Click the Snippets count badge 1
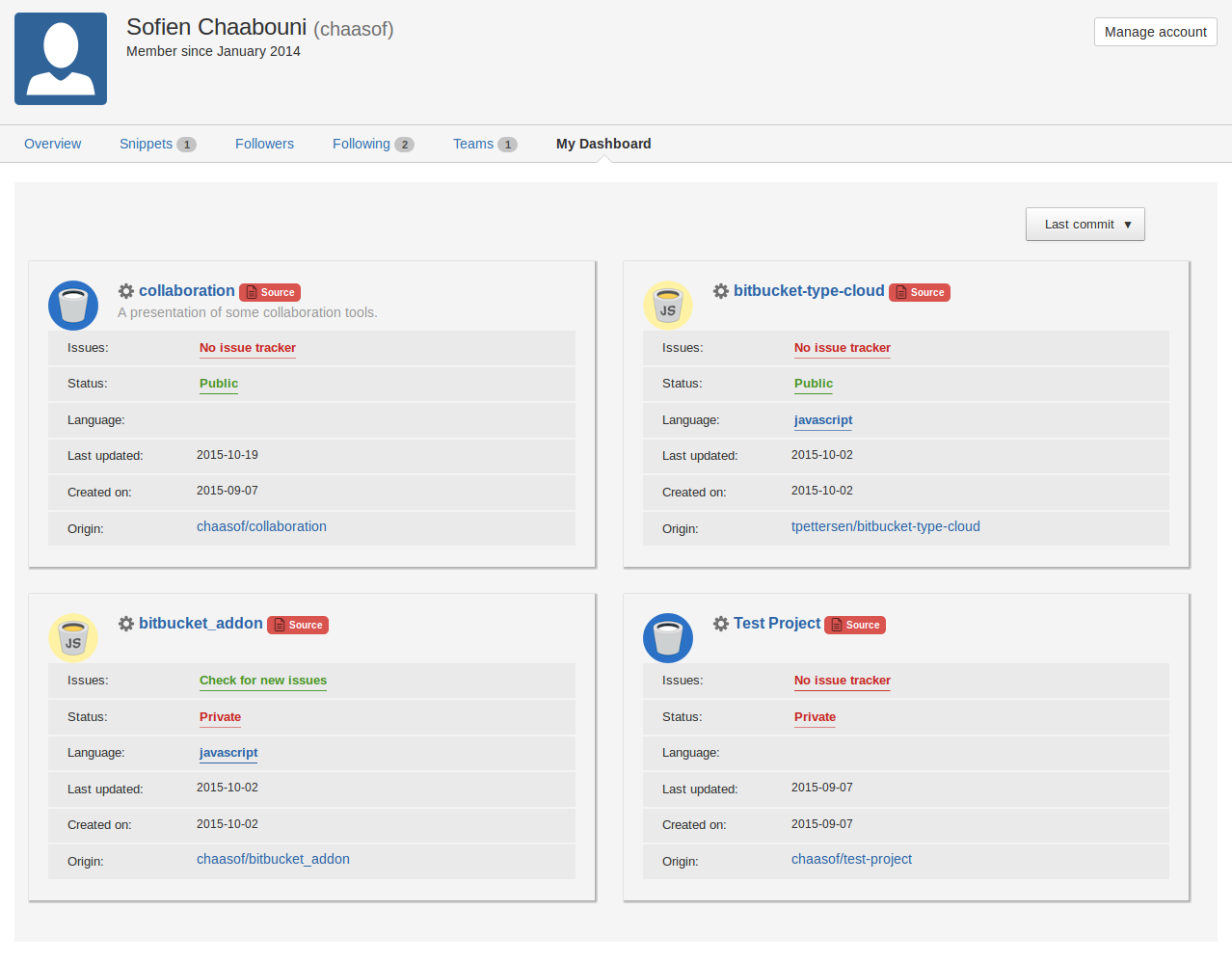 [x=187, y=145]
